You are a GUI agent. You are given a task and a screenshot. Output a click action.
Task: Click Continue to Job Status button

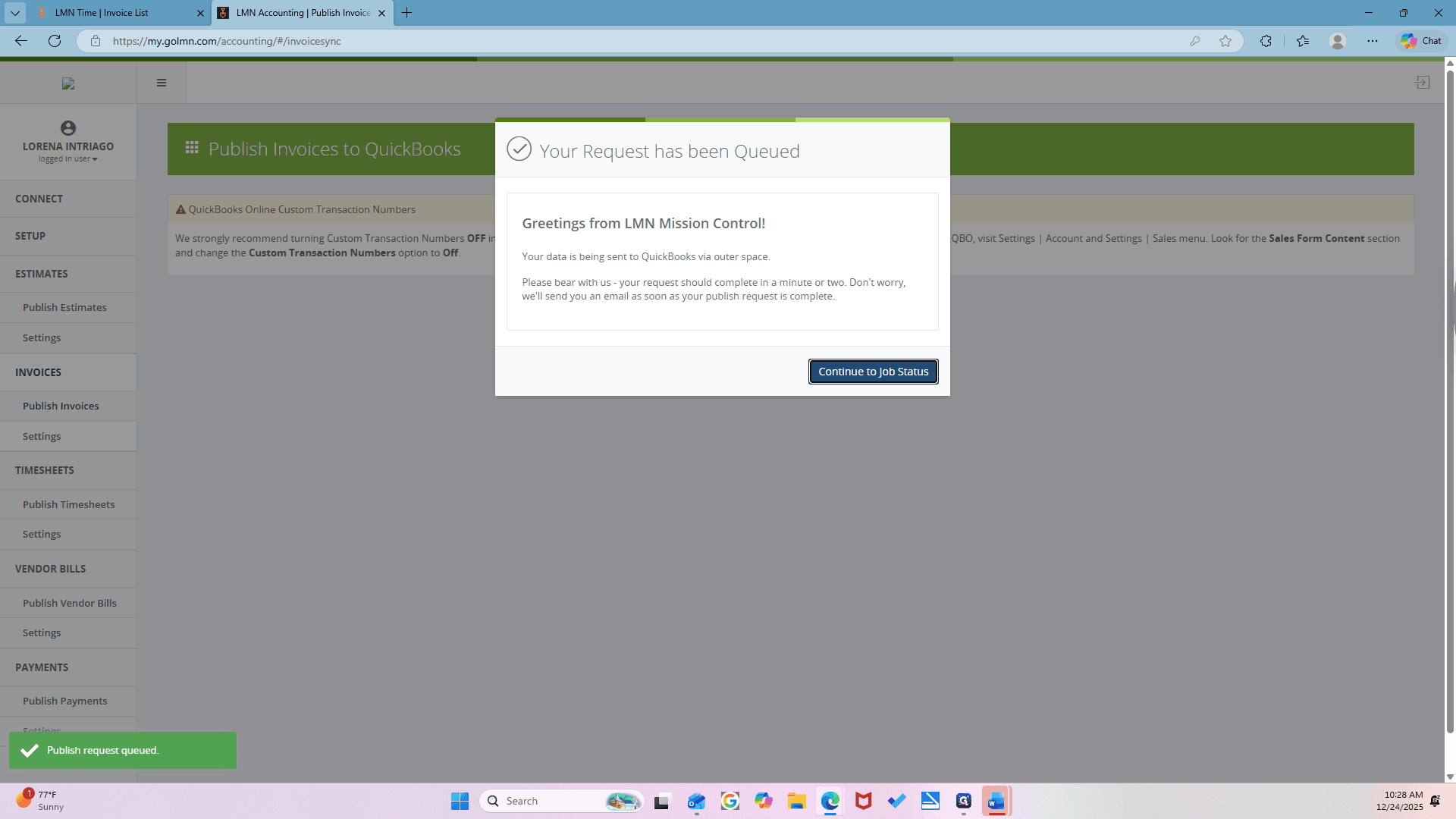[x=873, y=372]
